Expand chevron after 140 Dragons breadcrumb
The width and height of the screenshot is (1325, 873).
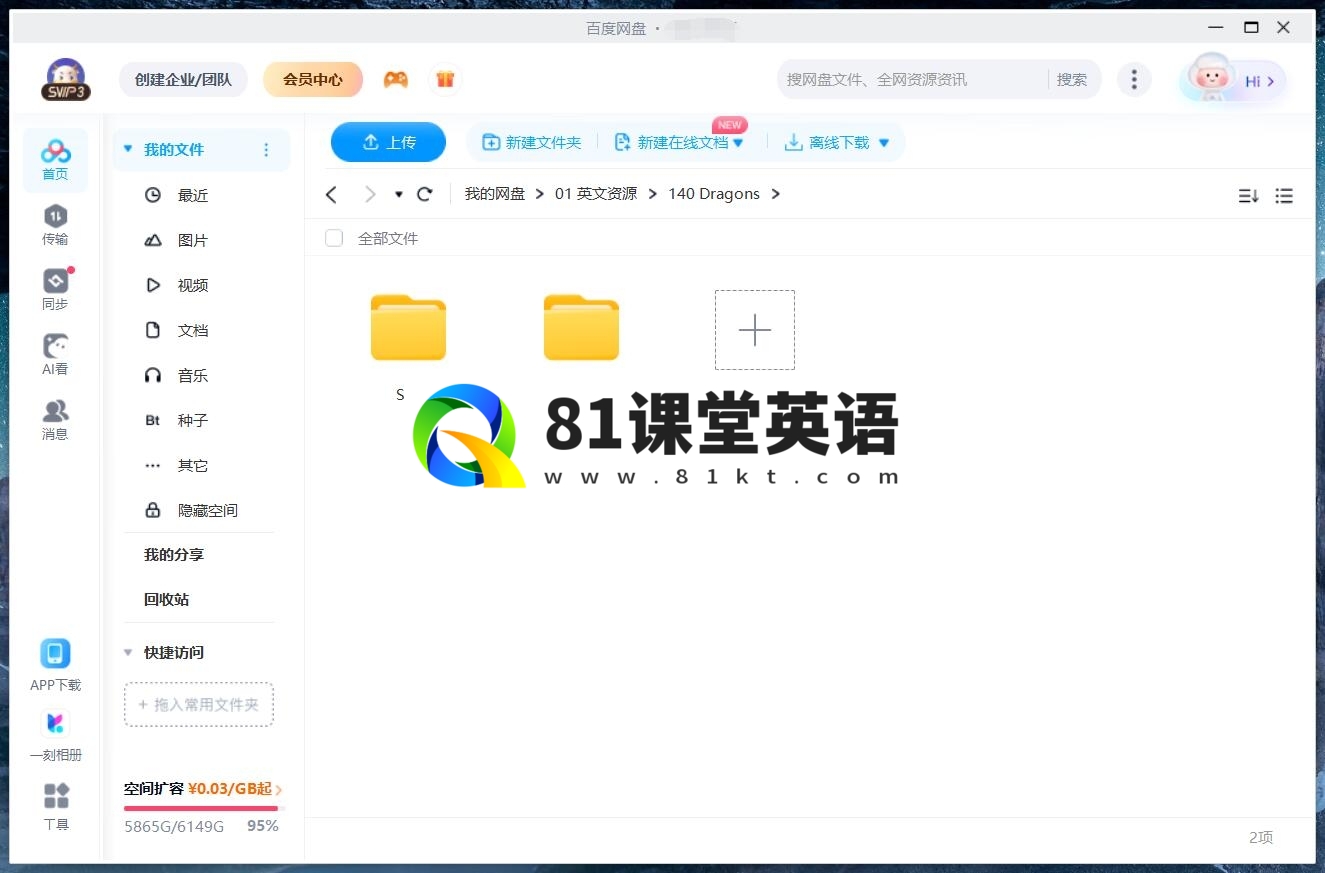coord(775,194)
